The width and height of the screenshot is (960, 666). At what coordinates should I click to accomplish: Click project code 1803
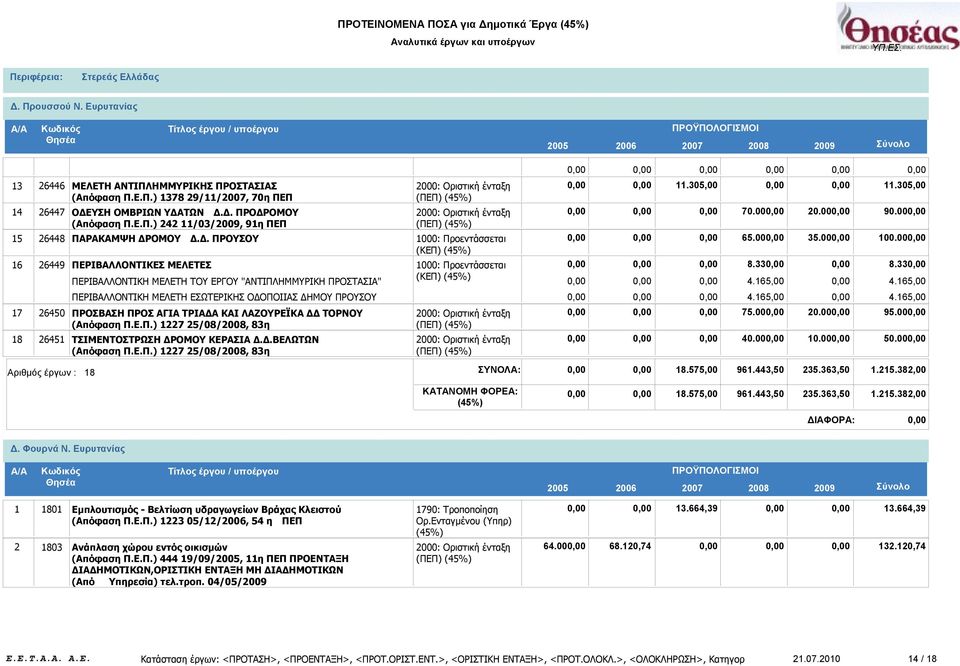51,547
